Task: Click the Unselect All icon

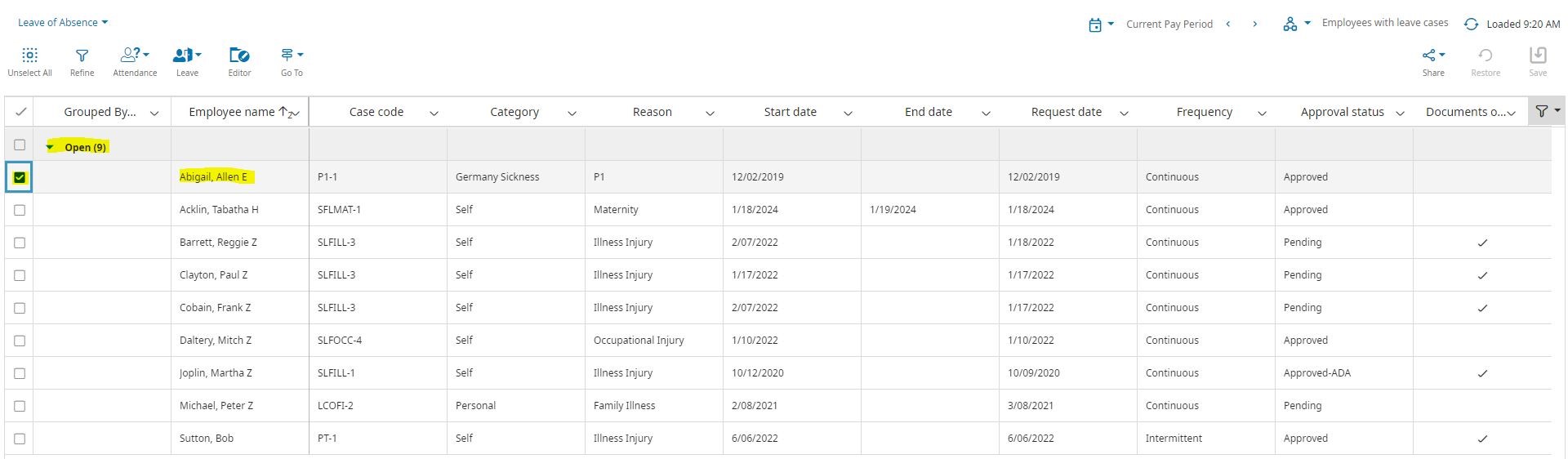Action: [x=29, y=56]
